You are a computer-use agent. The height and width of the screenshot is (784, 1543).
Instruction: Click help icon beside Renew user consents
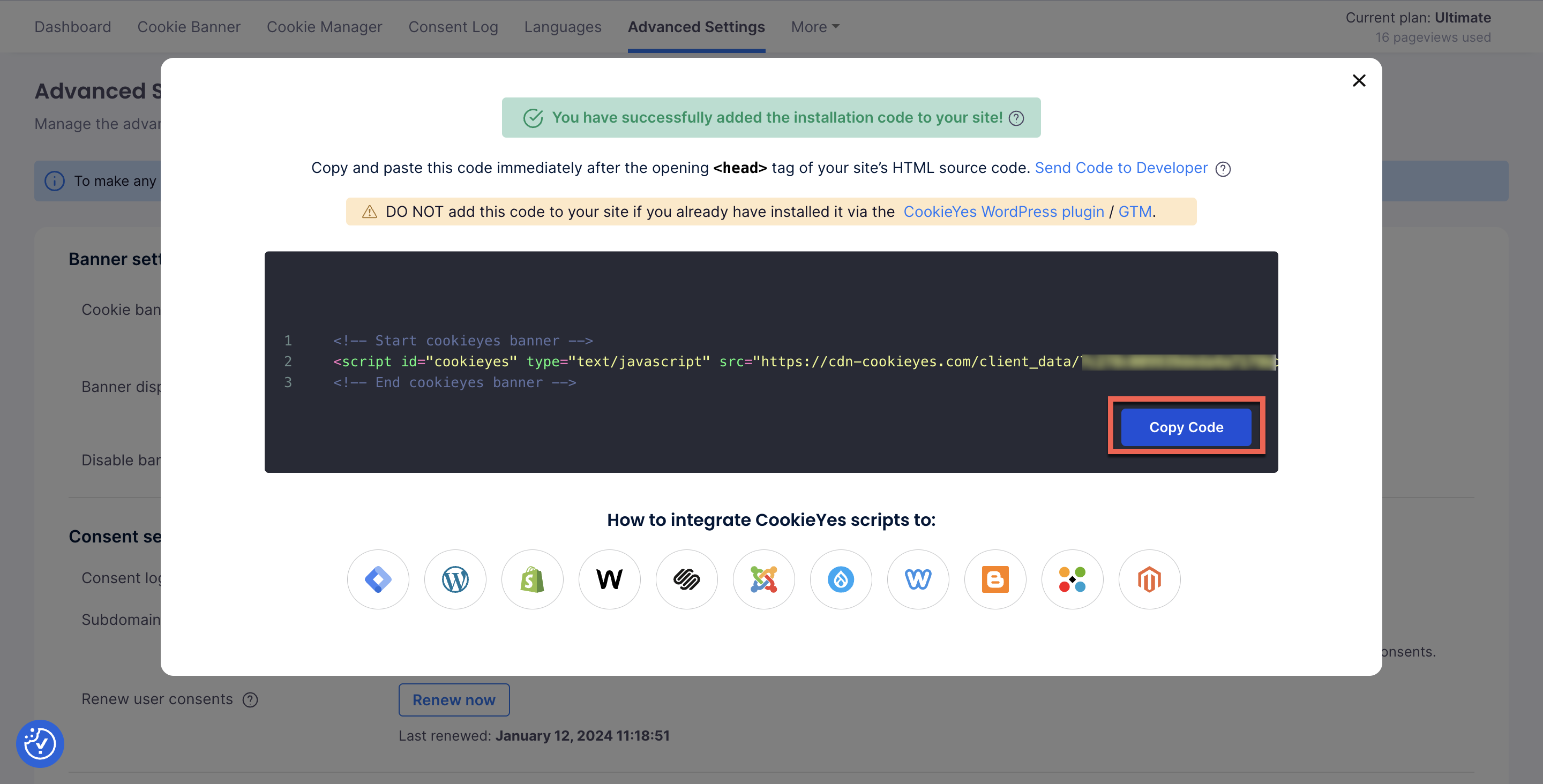click(x=250, y=699)
